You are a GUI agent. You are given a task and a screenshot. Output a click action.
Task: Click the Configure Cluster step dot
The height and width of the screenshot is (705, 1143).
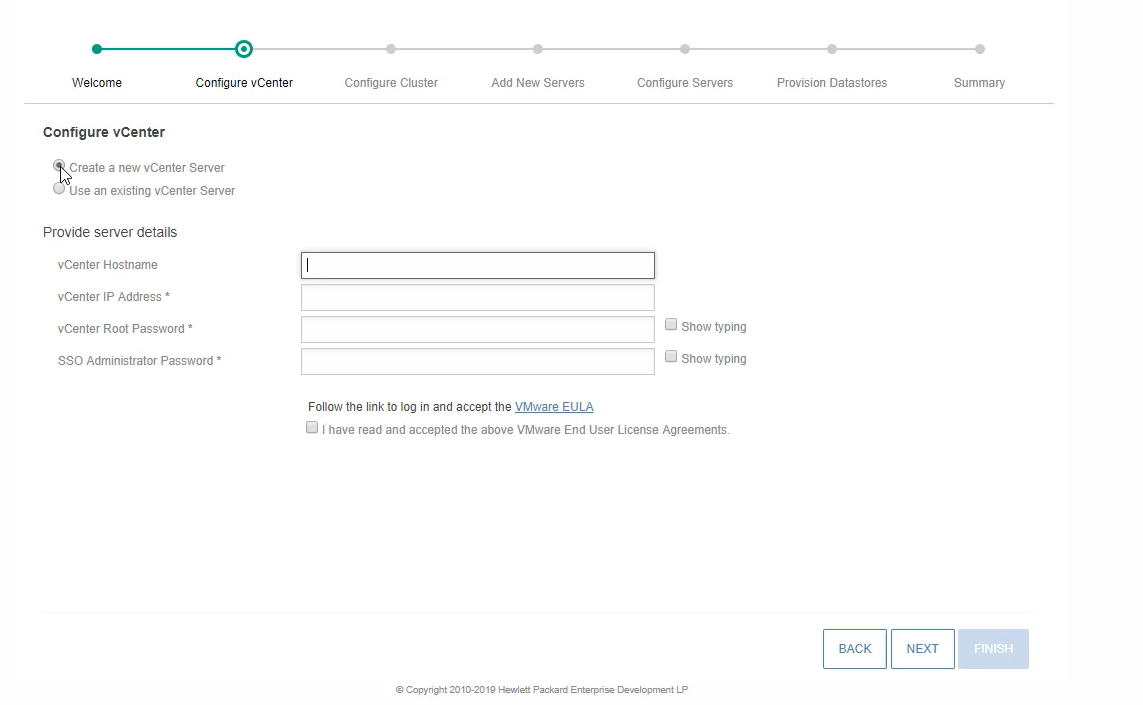[391, 49]
